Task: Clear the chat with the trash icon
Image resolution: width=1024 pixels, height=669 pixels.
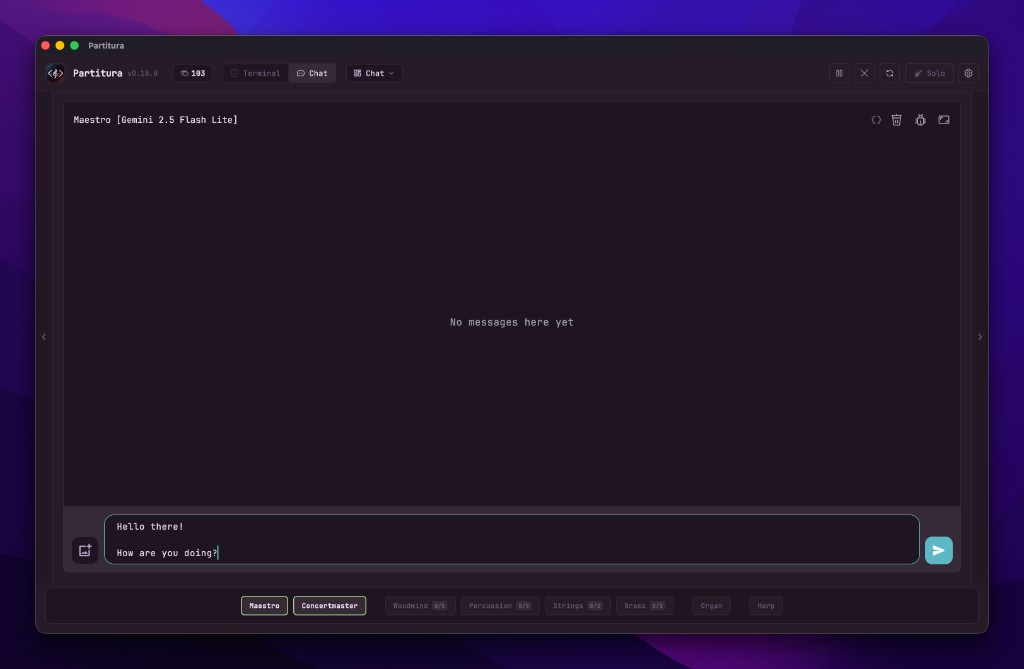Action: point(896,119)
